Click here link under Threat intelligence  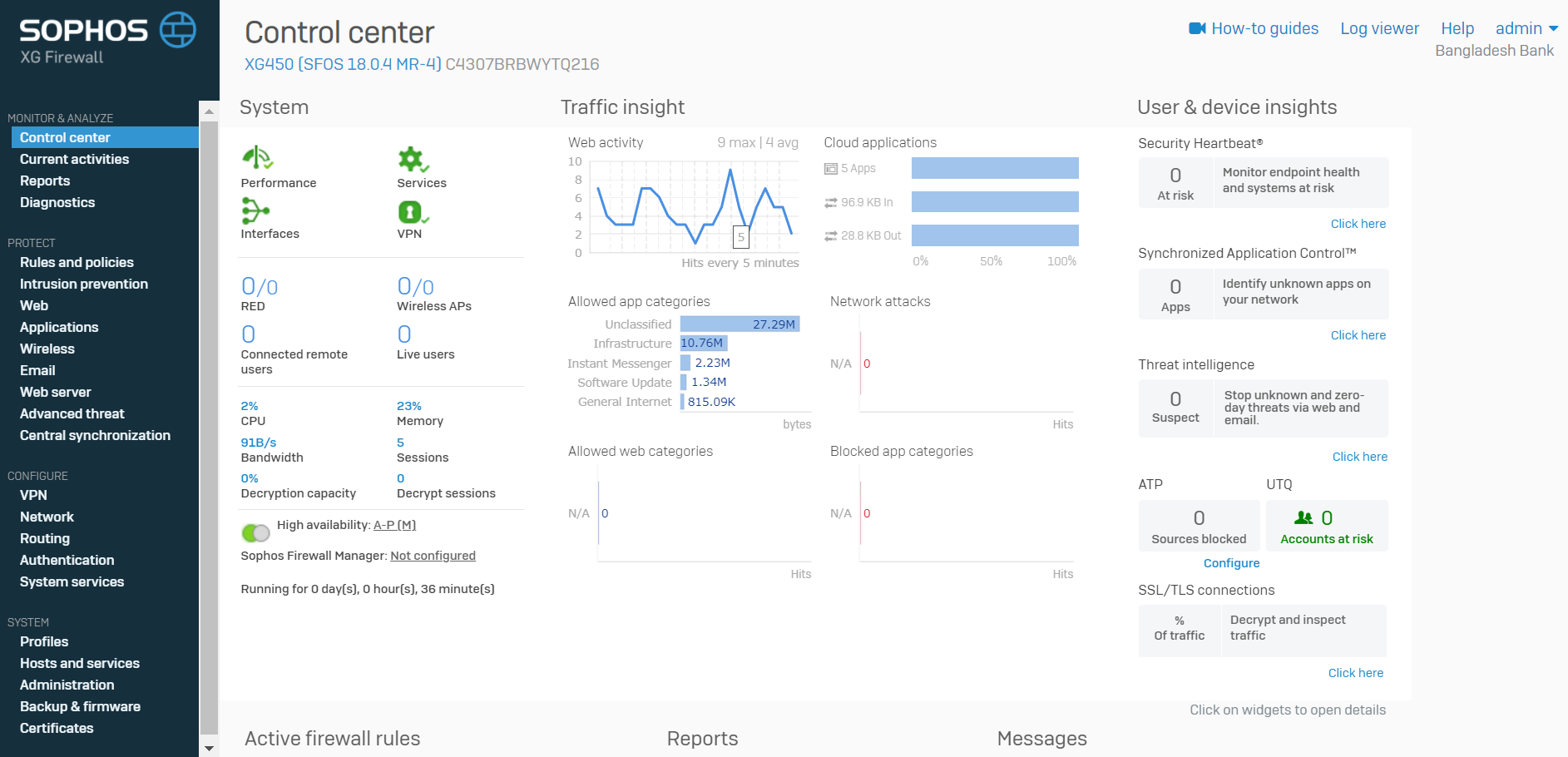[x=1359, y=457]
